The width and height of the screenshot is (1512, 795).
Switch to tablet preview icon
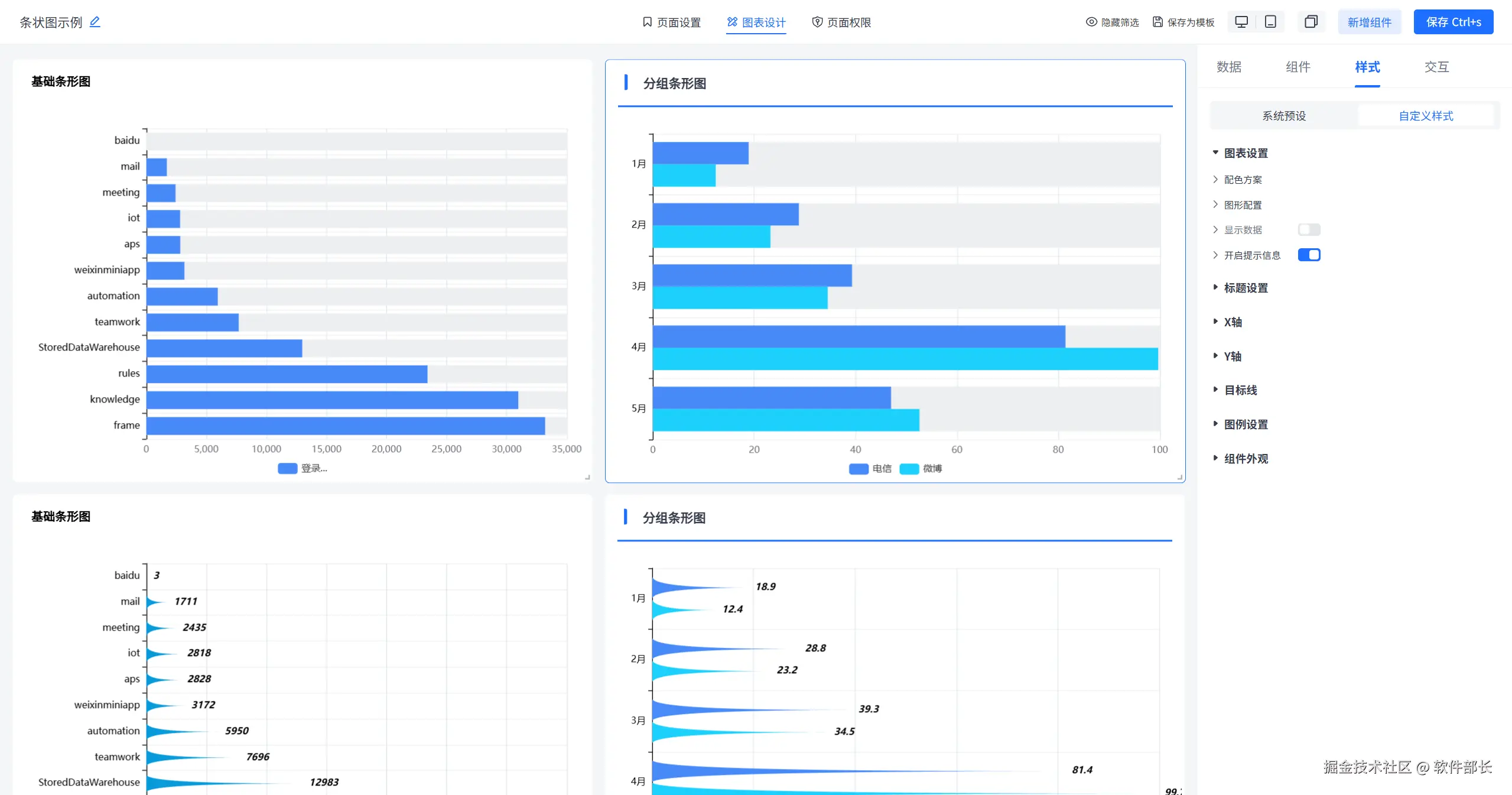click(1270, 22)
